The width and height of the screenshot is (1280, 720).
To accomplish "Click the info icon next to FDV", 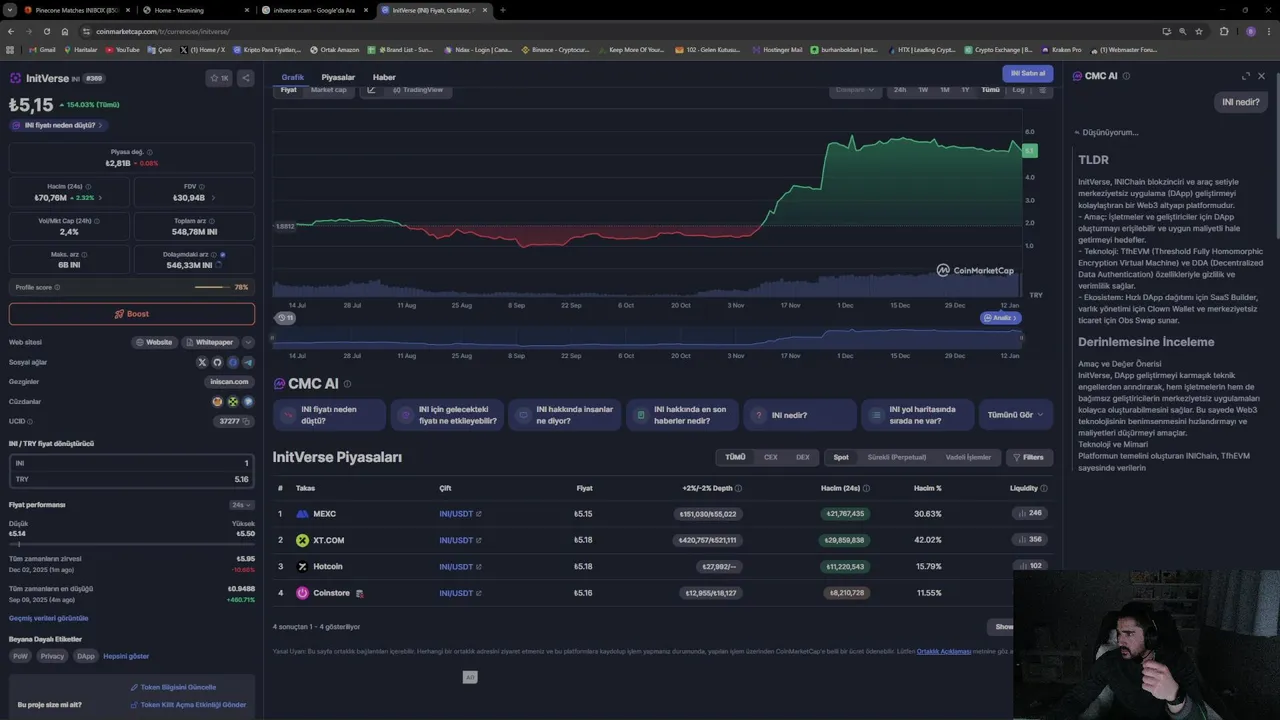I will [201, 186].
